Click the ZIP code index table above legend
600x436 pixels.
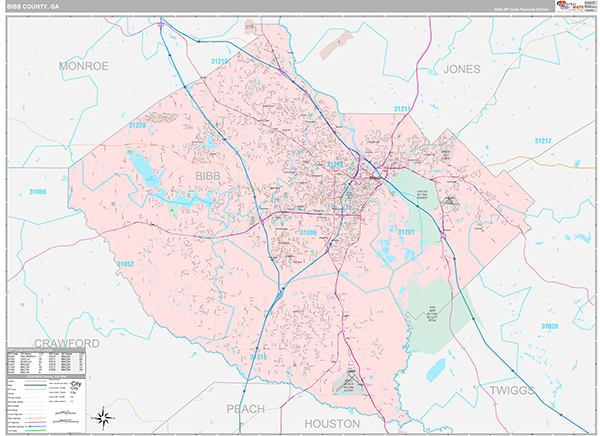coord(46,361)
